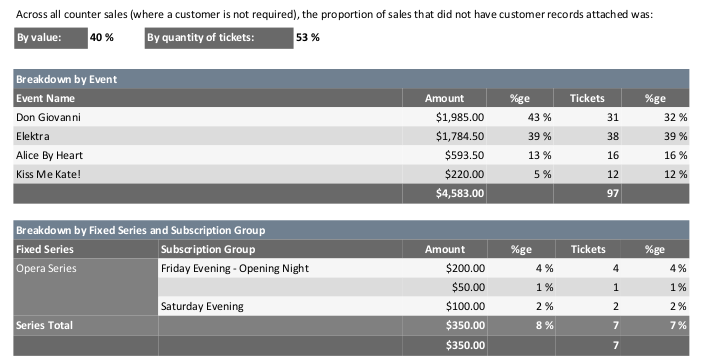Select the By value label box
Image resolution: width=702 pixels, height=362 pixels.
pos(51,38)
